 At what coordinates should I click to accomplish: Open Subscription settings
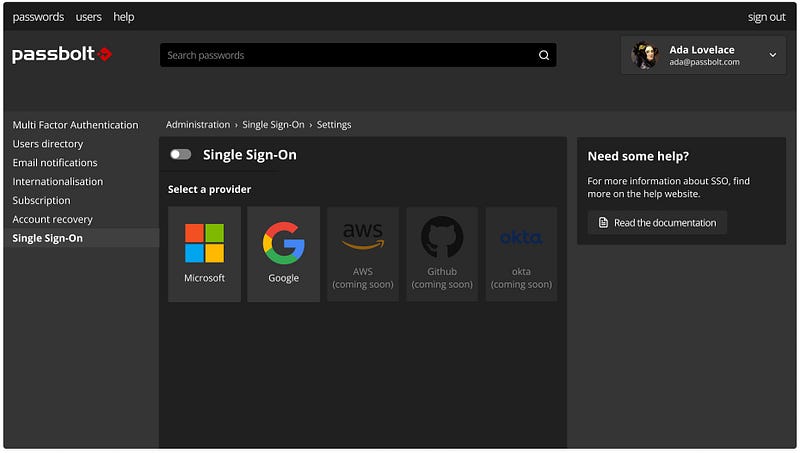(41, 200)
